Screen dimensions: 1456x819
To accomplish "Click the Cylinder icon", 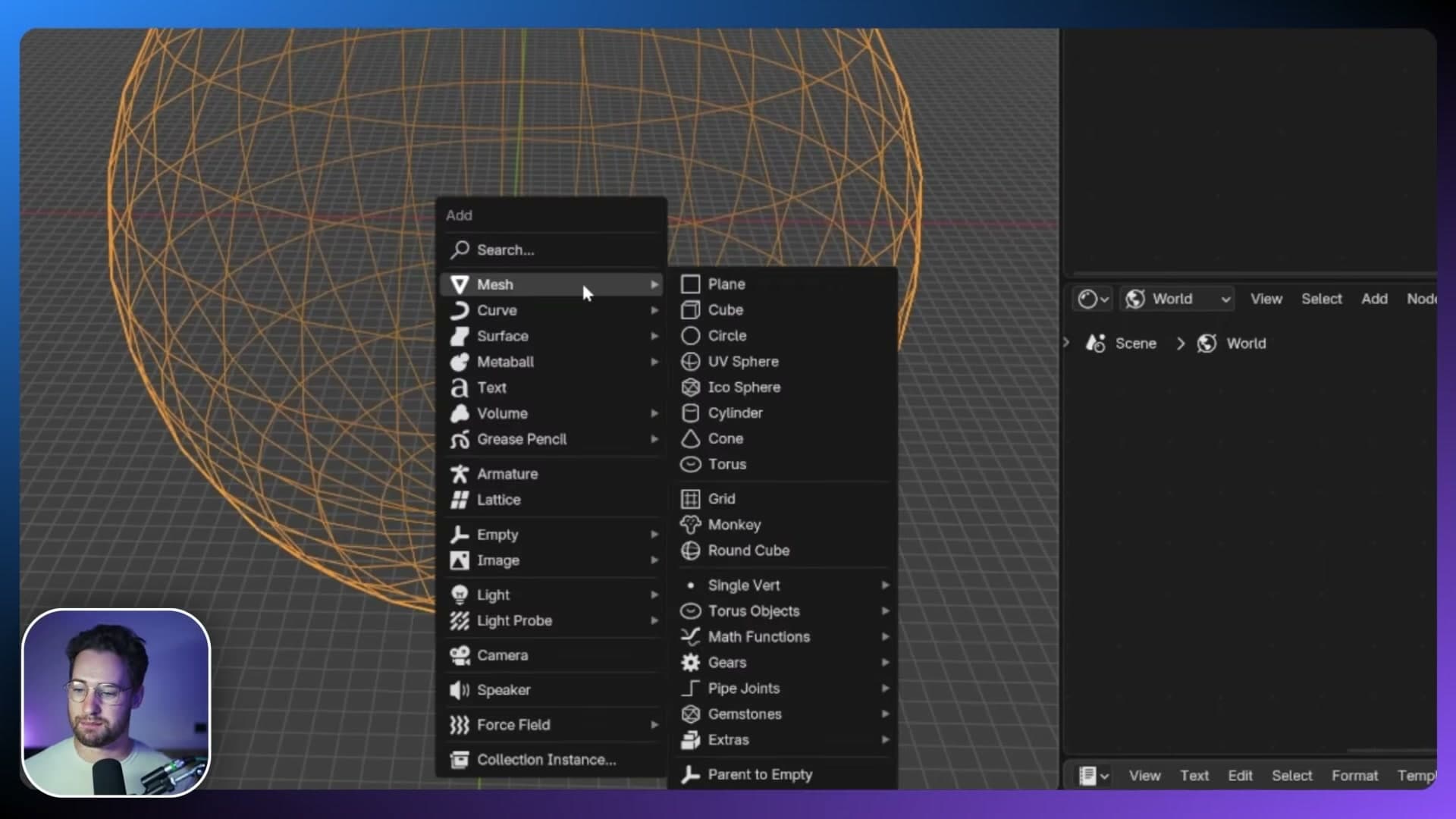I will (x=690, y=413).
